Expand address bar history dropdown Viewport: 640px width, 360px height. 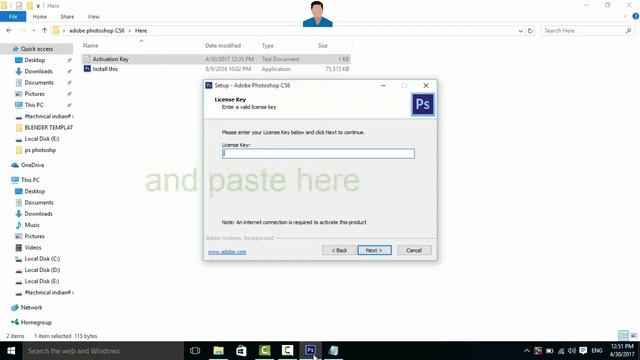pos(520,31)
